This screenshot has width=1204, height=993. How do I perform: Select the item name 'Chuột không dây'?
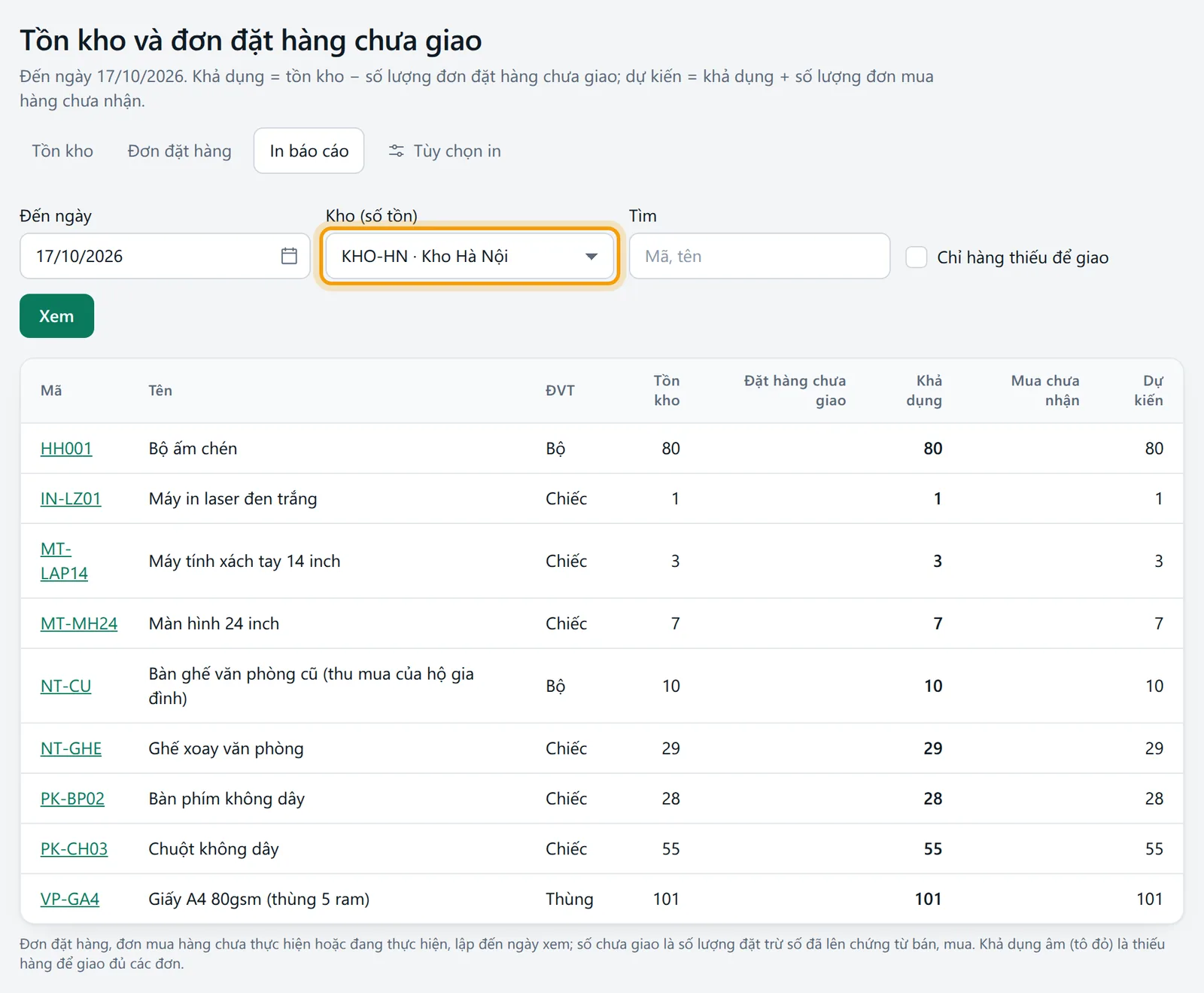[x=214, y=849]
